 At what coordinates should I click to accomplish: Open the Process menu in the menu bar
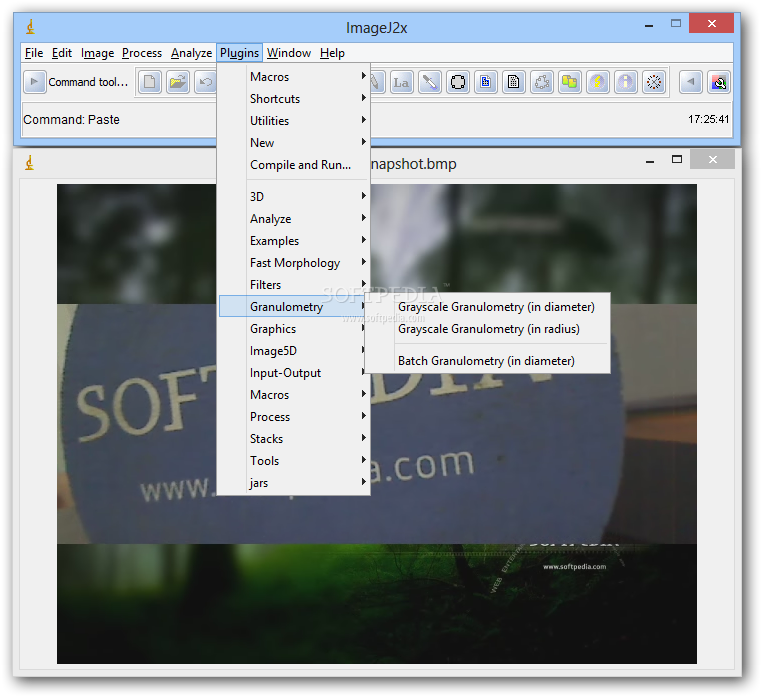tap(142, 52)
